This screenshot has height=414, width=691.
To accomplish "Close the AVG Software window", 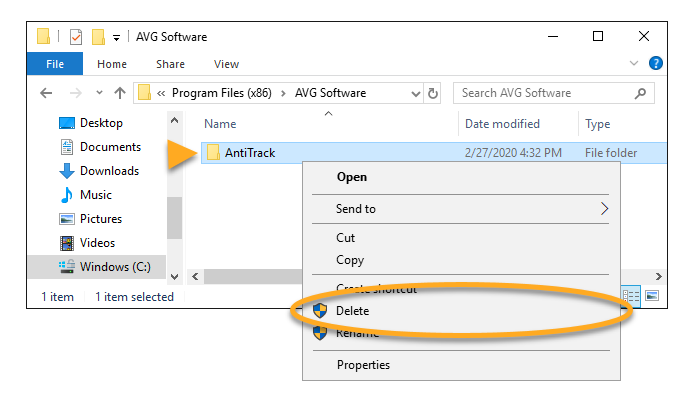I will pos(644,36).
